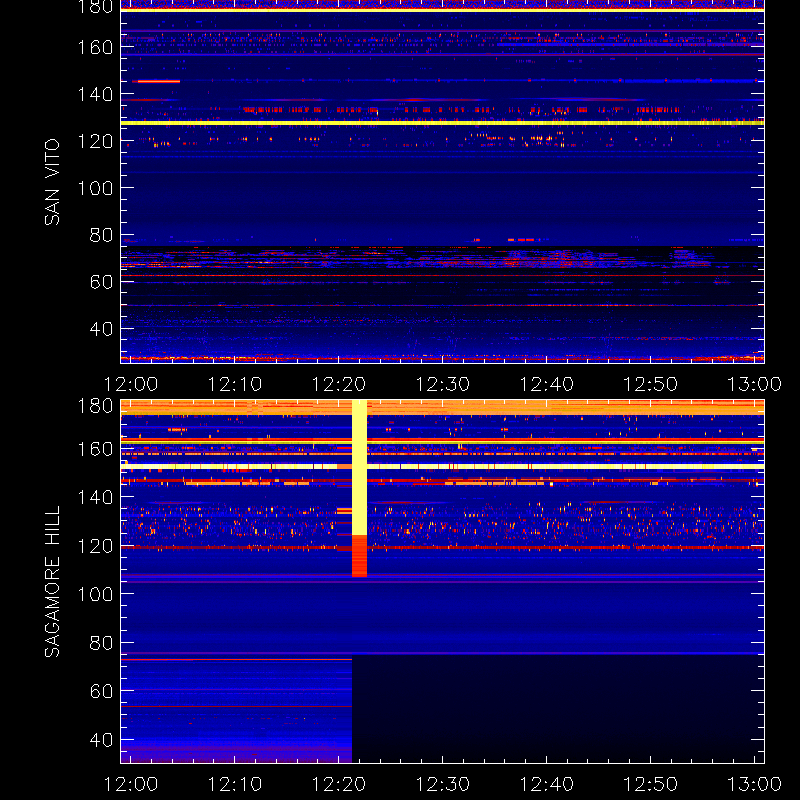
Task: Select the 140 tick on Sagamore Hill axis
Action: click(x=95, y=497)
